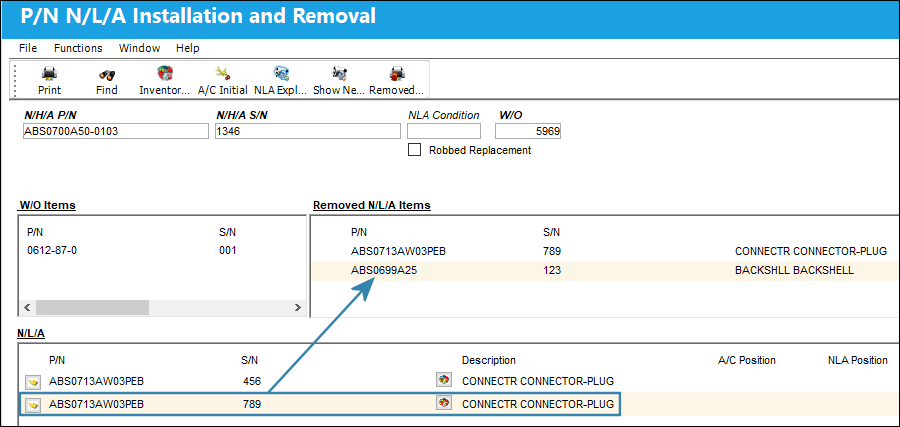Click the W/O field showing 5969
The width and height of the screenshot is (900, 427).
[528, 131]
